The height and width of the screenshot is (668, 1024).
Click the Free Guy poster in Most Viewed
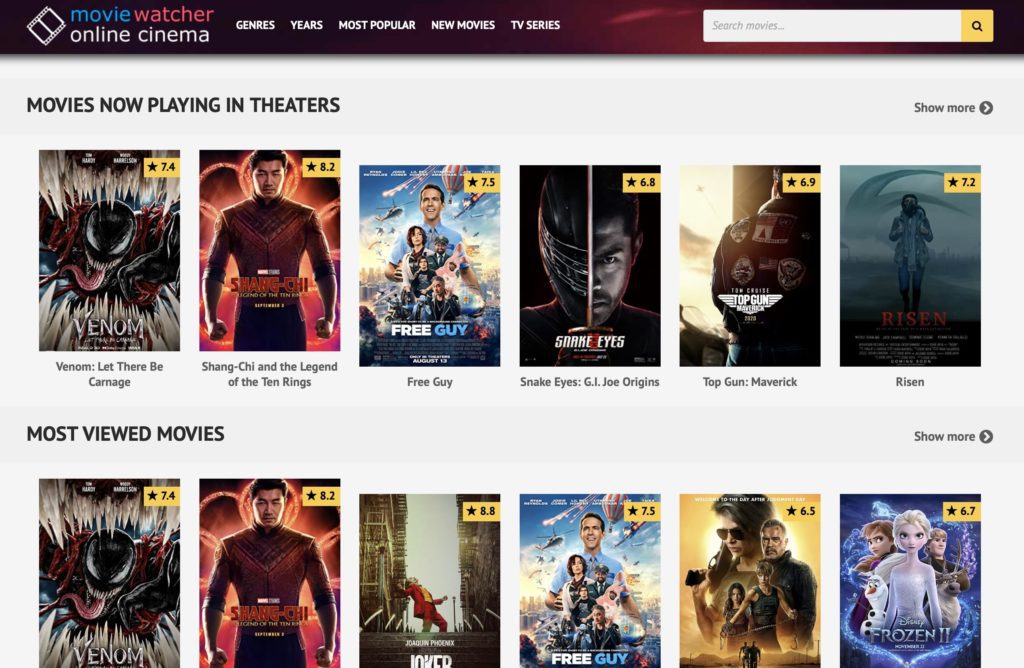coord(590,581)
